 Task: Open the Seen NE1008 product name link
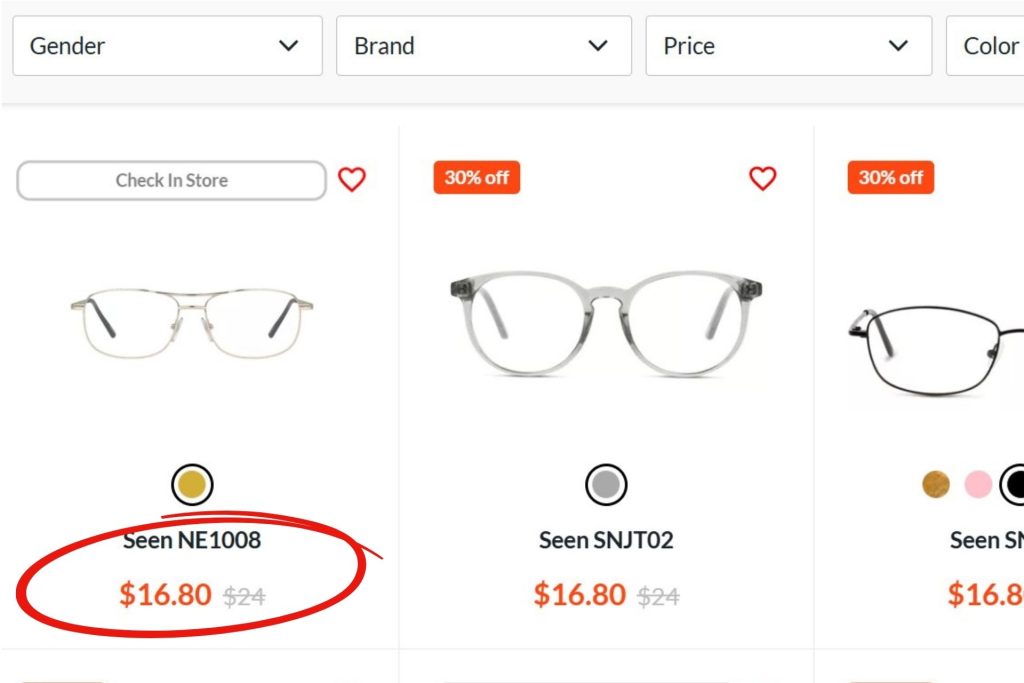(192, 540)
